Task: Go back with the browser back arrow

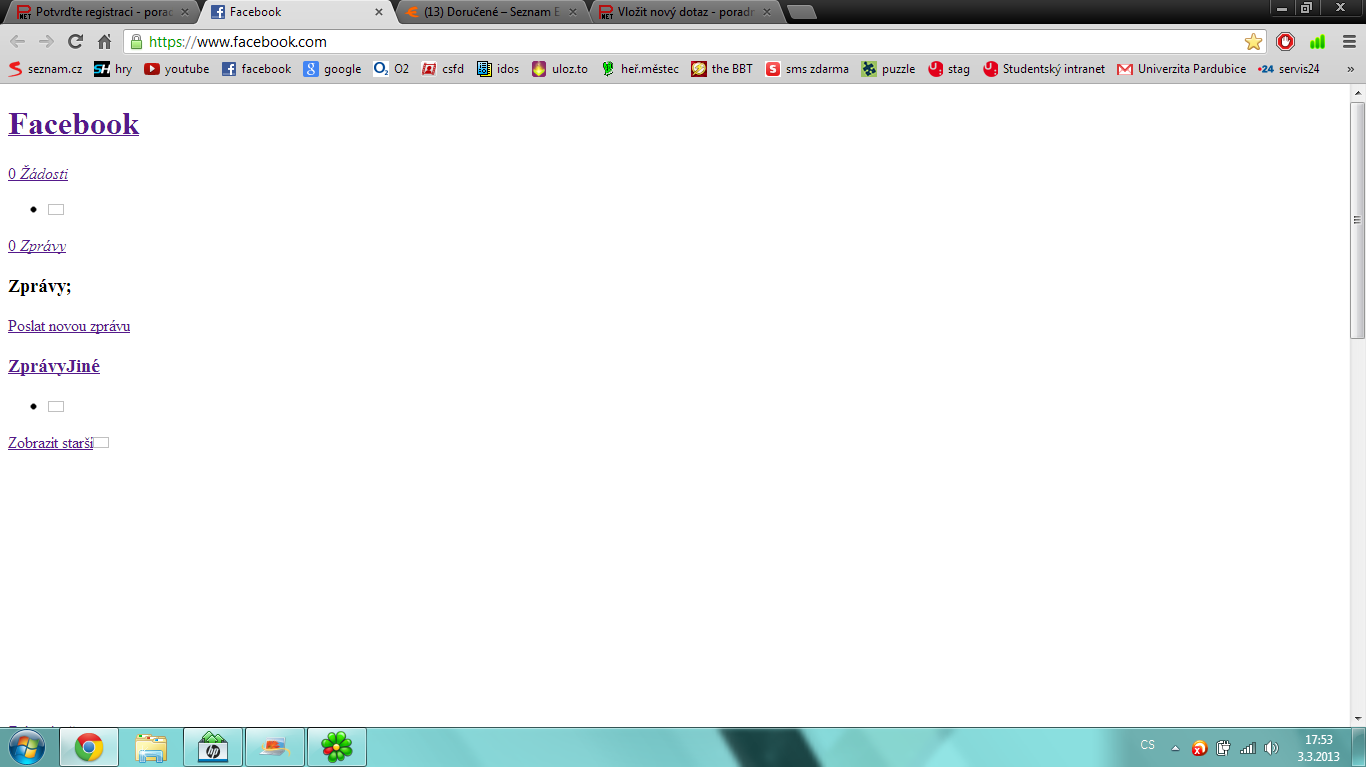Action: (x=17, y=42)
